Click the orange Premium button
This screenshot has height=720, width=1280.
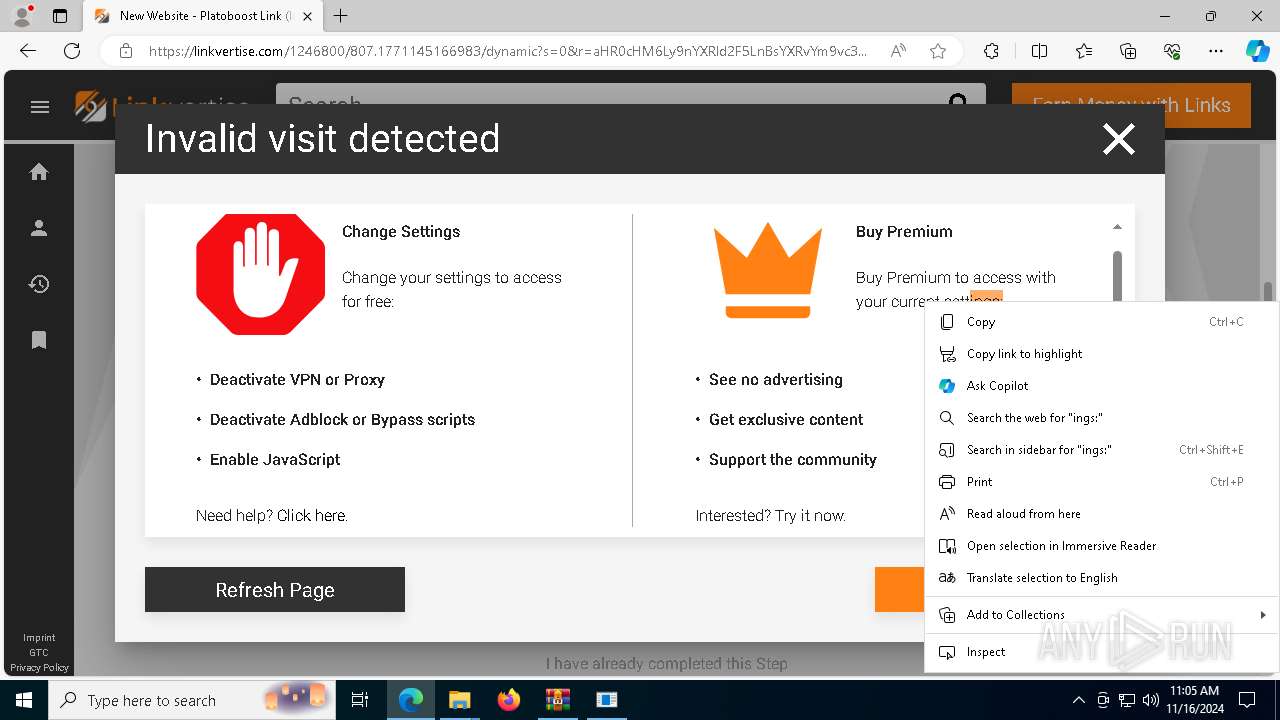click(900, 590)
